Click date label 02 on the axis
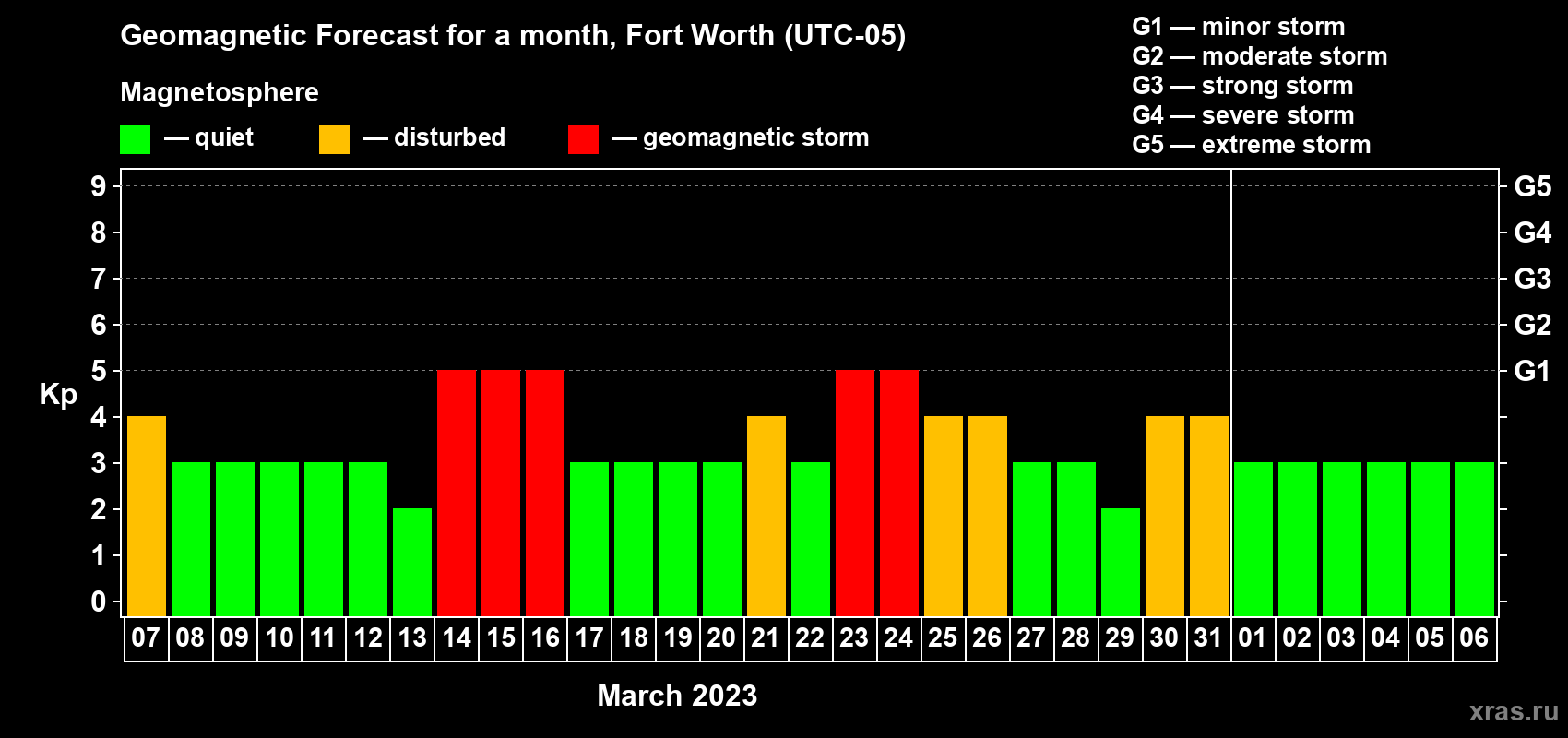This screenshot has width=1568, height=738. point(1297,638)
